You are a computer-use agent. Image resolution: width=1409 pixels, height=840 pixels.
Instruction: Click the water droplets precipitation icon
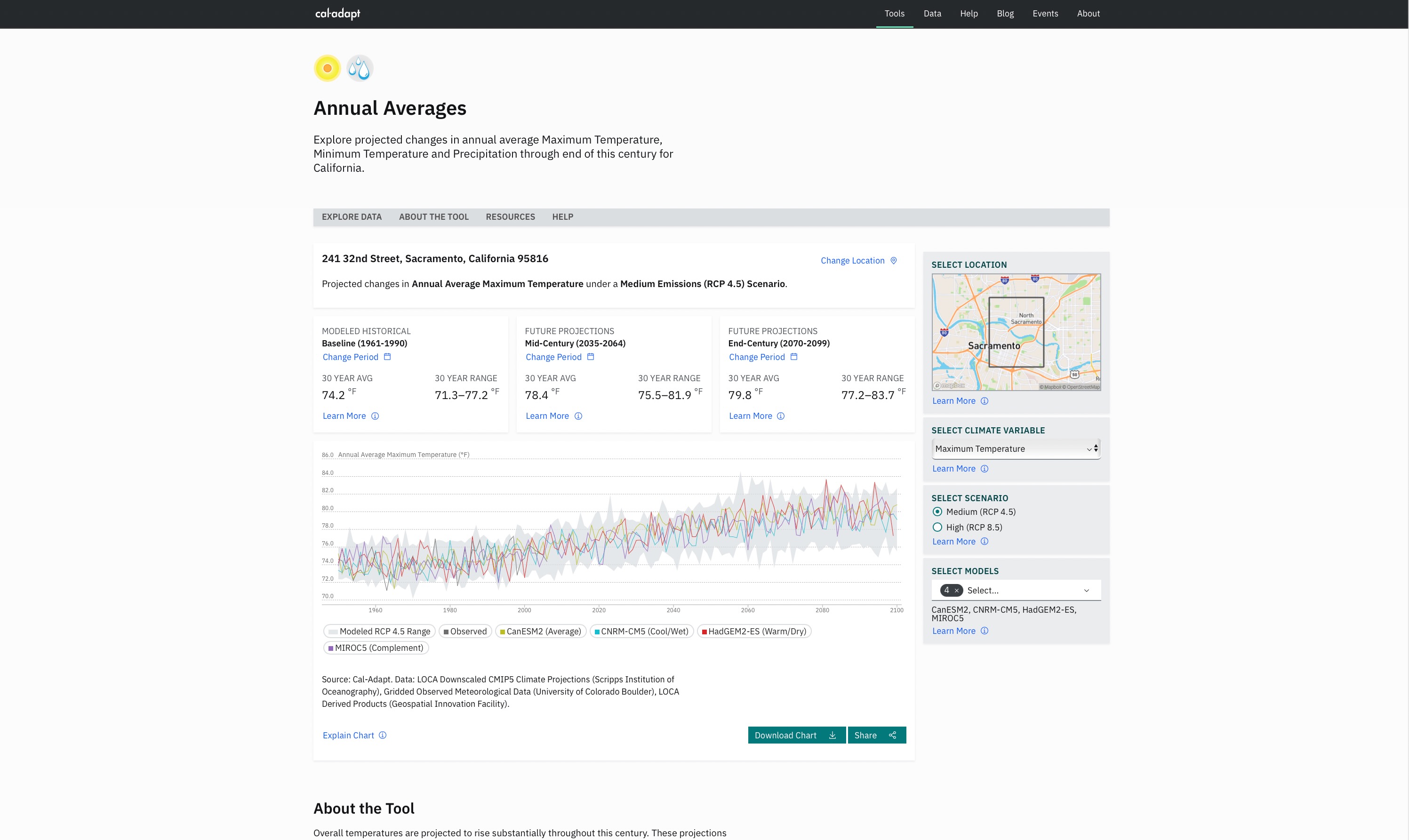(x=360, y=69)
